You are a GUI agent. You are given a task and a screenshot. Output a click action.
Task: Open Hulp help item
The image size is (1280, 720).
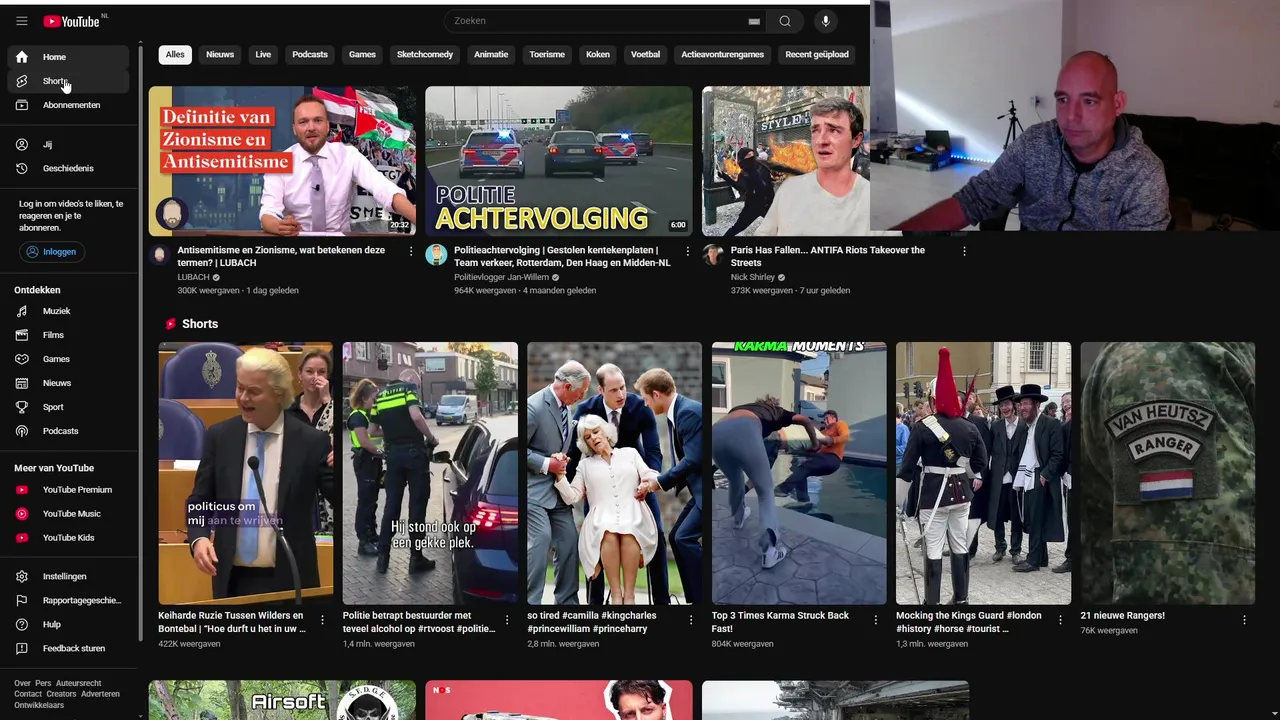click(68, 624)
